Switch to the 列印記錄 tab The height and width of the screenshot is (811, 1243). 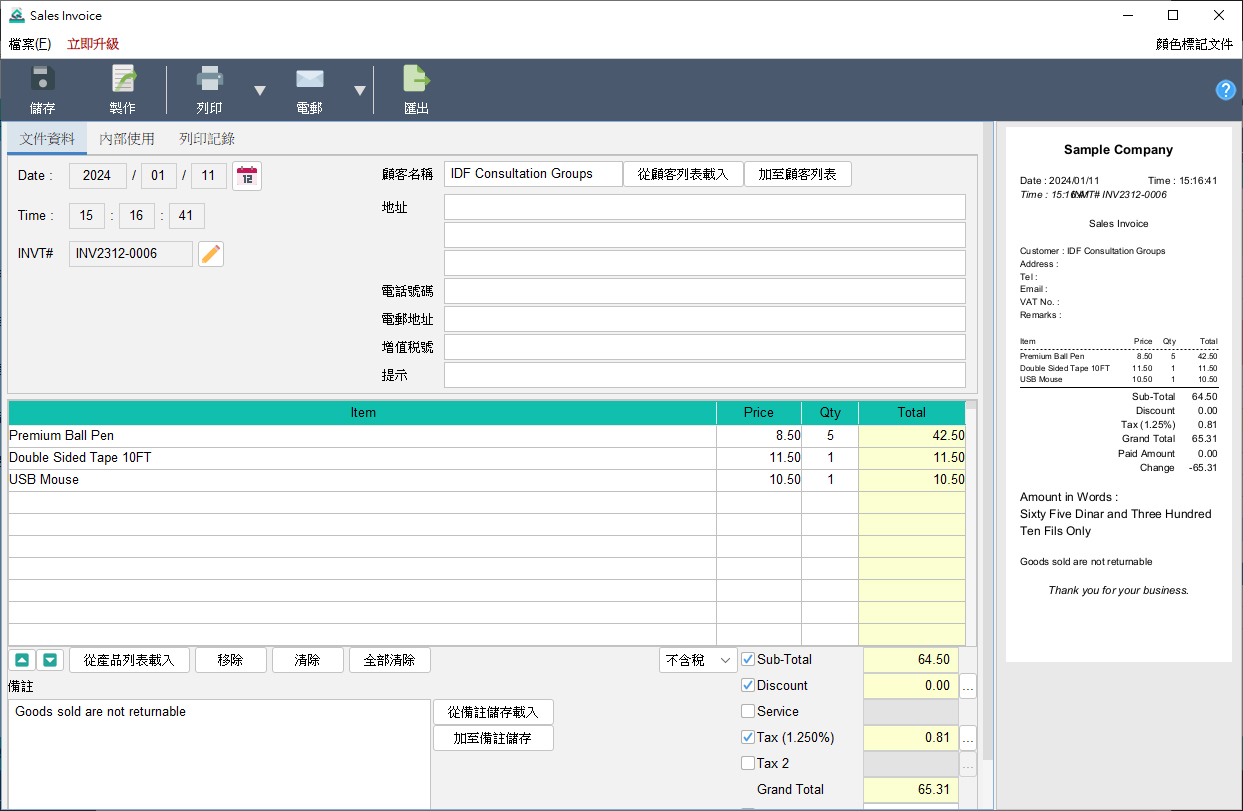(207, 139)
